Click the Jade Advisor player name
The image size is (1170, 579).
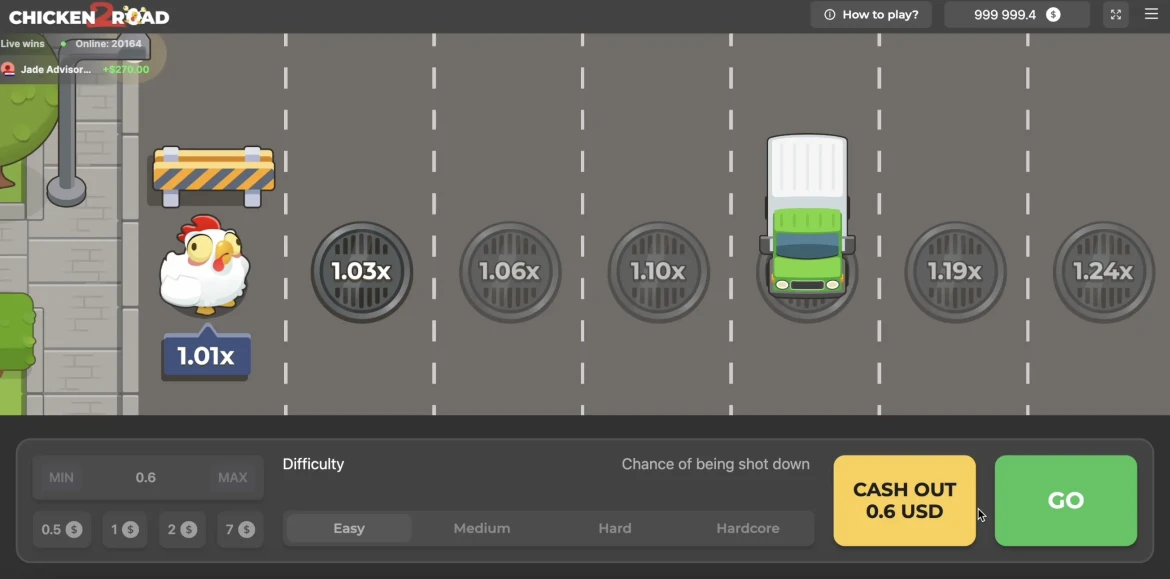point(56,69)
